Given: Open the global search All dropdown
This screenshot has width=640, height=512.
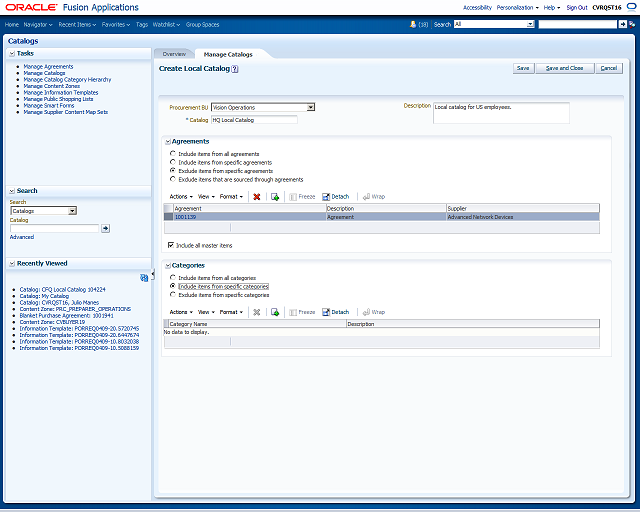Looking at the screenshot, I should click(530, 24).
